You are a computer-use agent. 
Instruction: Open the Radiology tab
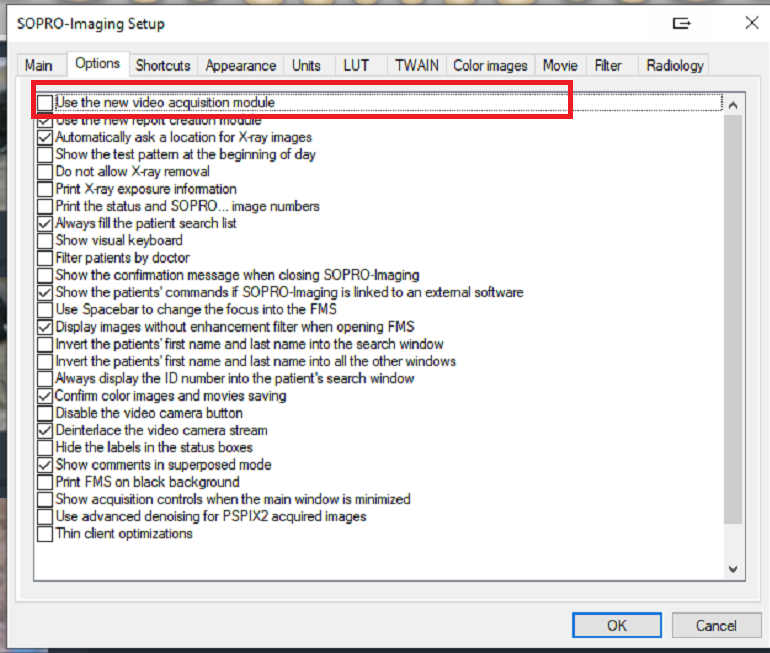pyautogui.click(x=675, y=65)
